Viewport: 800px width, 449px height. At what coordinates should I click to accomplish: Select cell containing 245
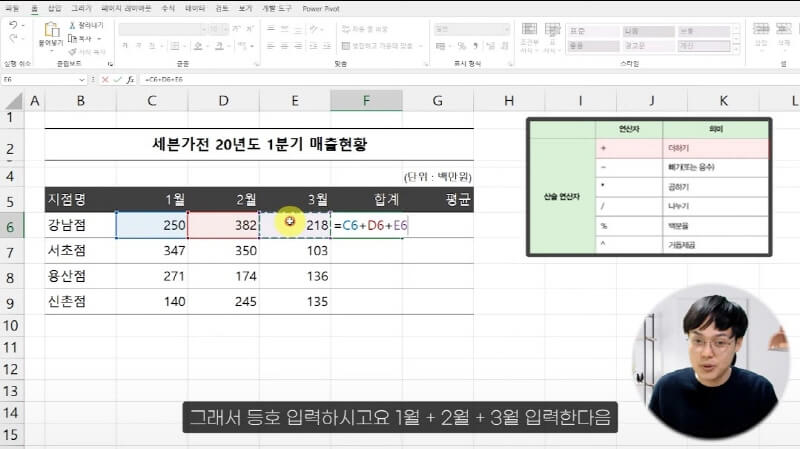(x=223, y=302)
